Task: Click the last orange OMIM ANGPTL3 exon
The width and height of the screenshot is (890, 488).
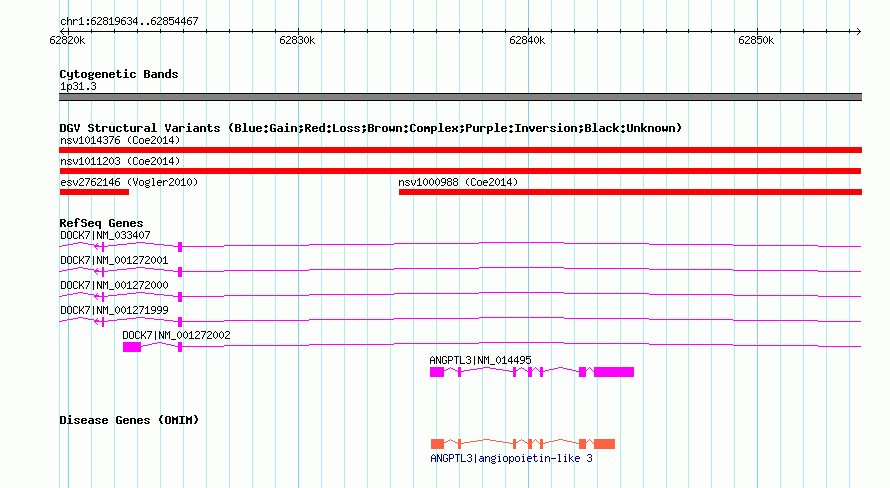Action: 604,444
